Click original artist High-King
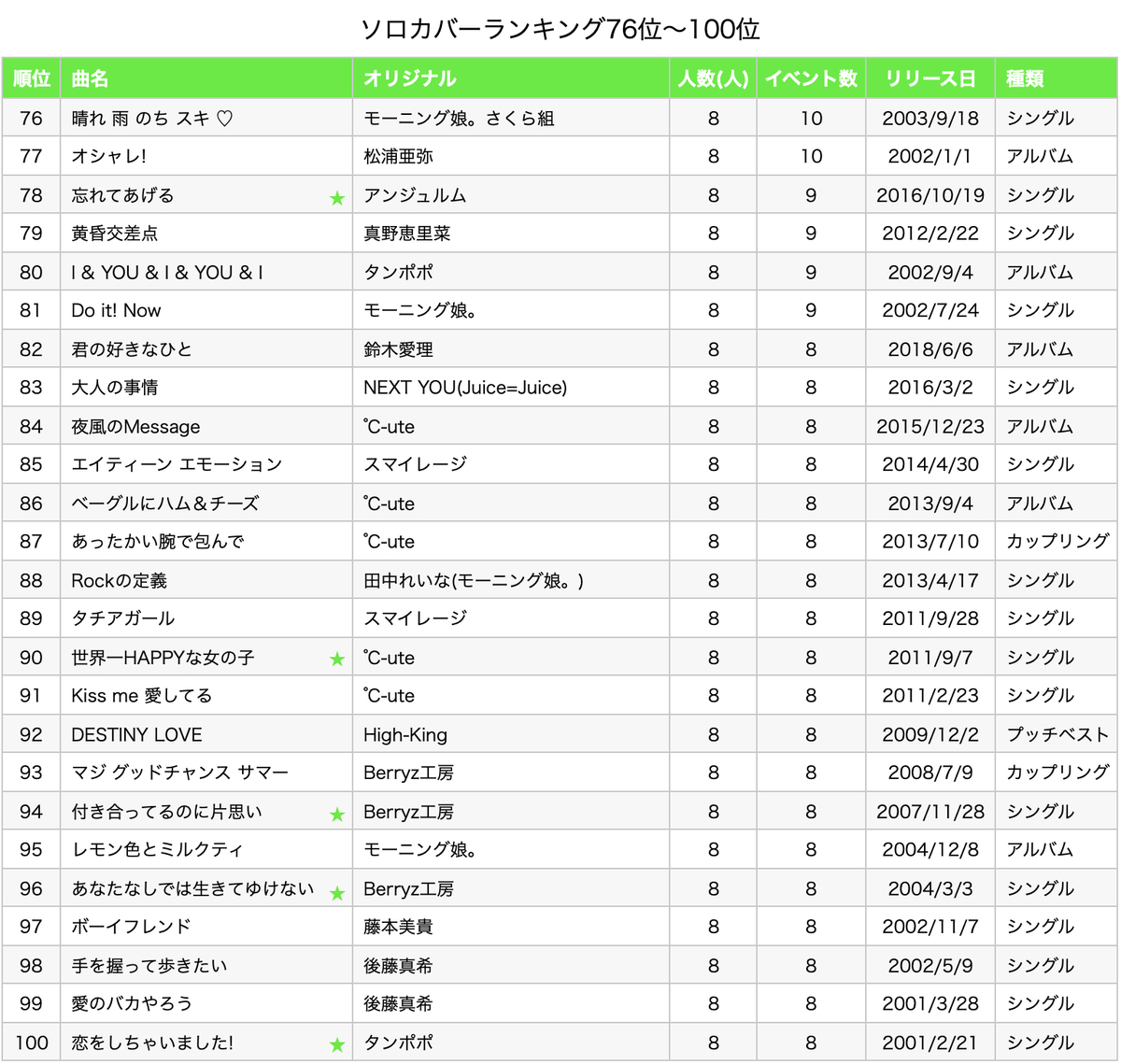Screen dimensions: 1121x1064 tap(405, 735)
